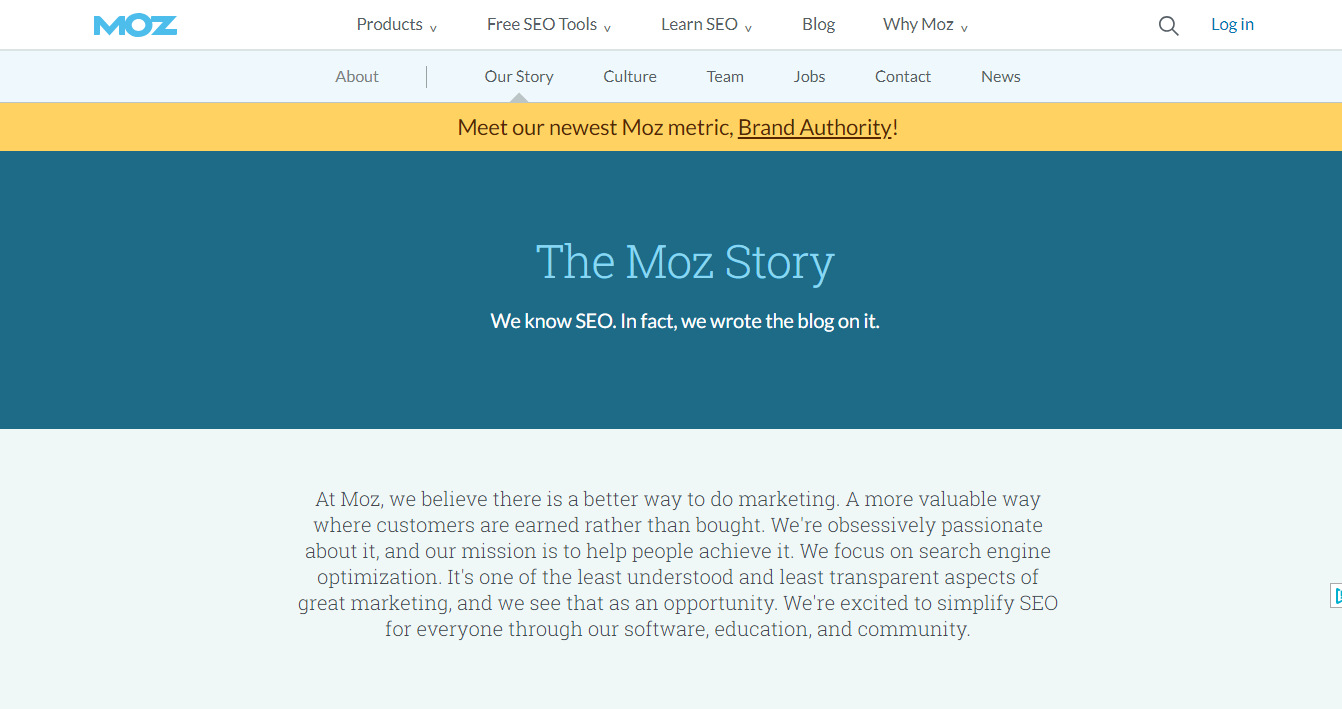This screenshot has width=1342, height=709.
Task: Click the Moz logo
Action: (135, 25)
